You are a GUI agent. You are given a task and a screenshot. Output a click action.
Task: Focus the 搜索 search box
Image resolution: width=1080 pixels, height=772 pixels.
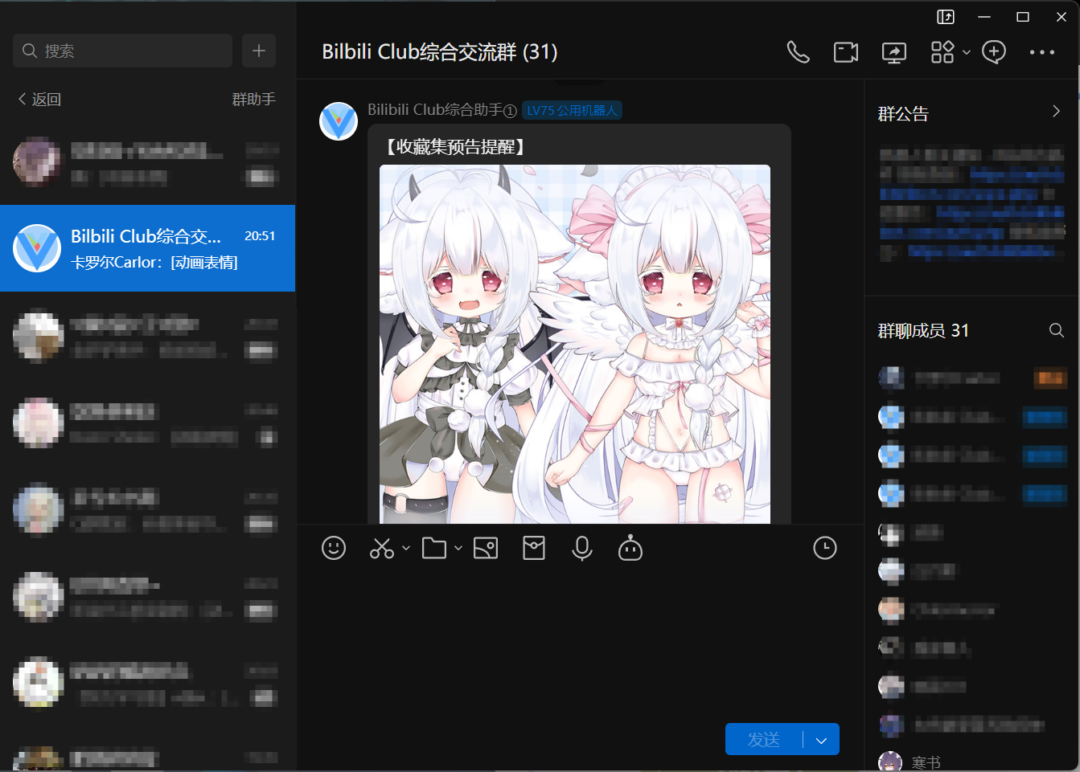[123, 51]
